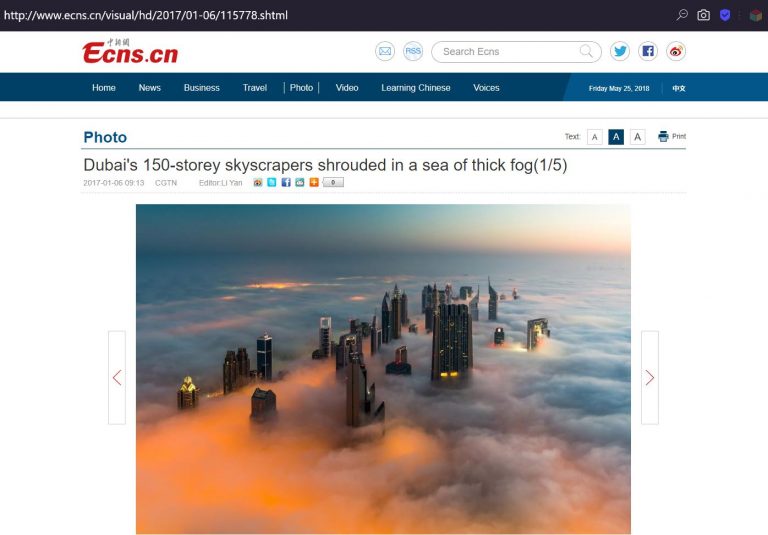
Task: Share article via small Weibo icon
Action: 258,182
